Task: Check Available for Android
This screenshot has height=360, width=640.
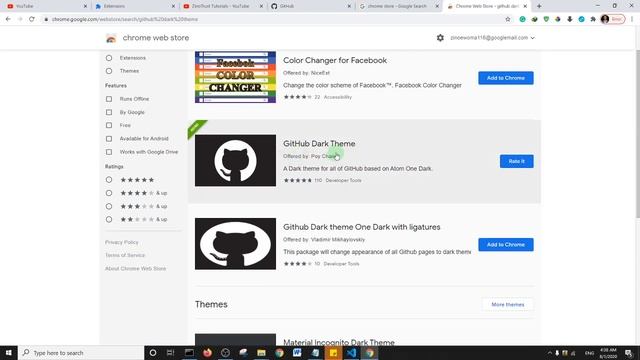Action: pyautogui.click(x=109, y=139)
